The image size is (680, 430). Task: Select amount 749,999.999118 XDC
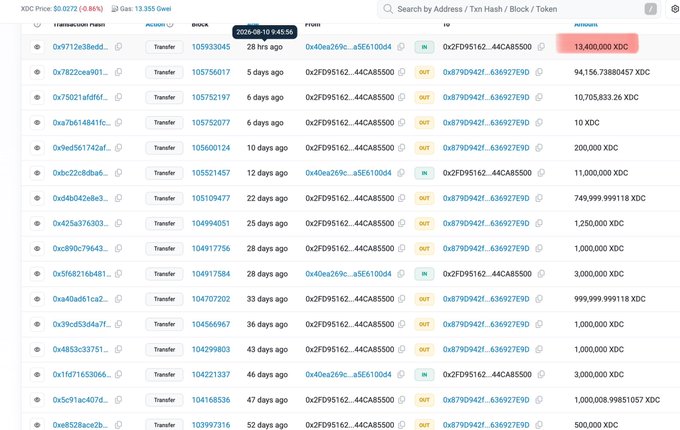(x=610, y=198)
